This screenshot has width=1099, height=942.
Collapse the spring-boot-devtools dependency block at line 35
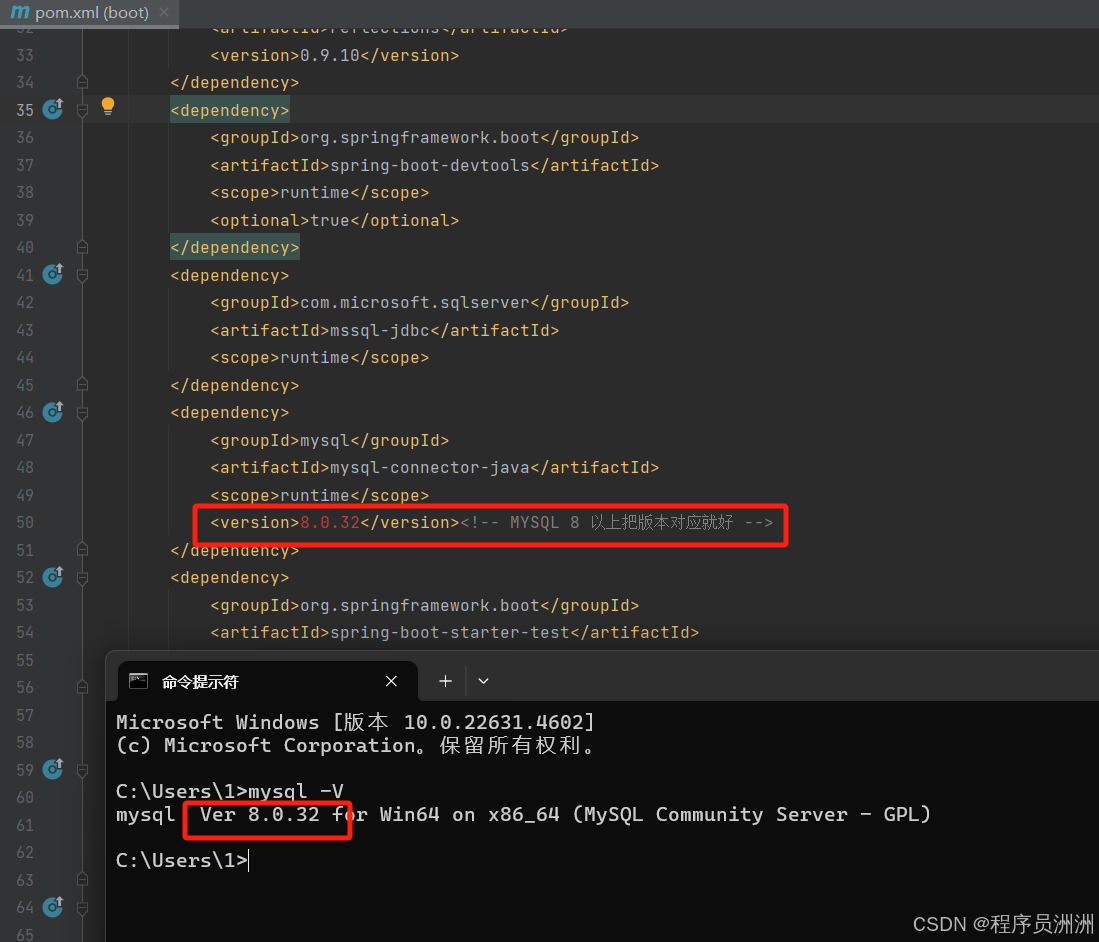tap(83, 110)
